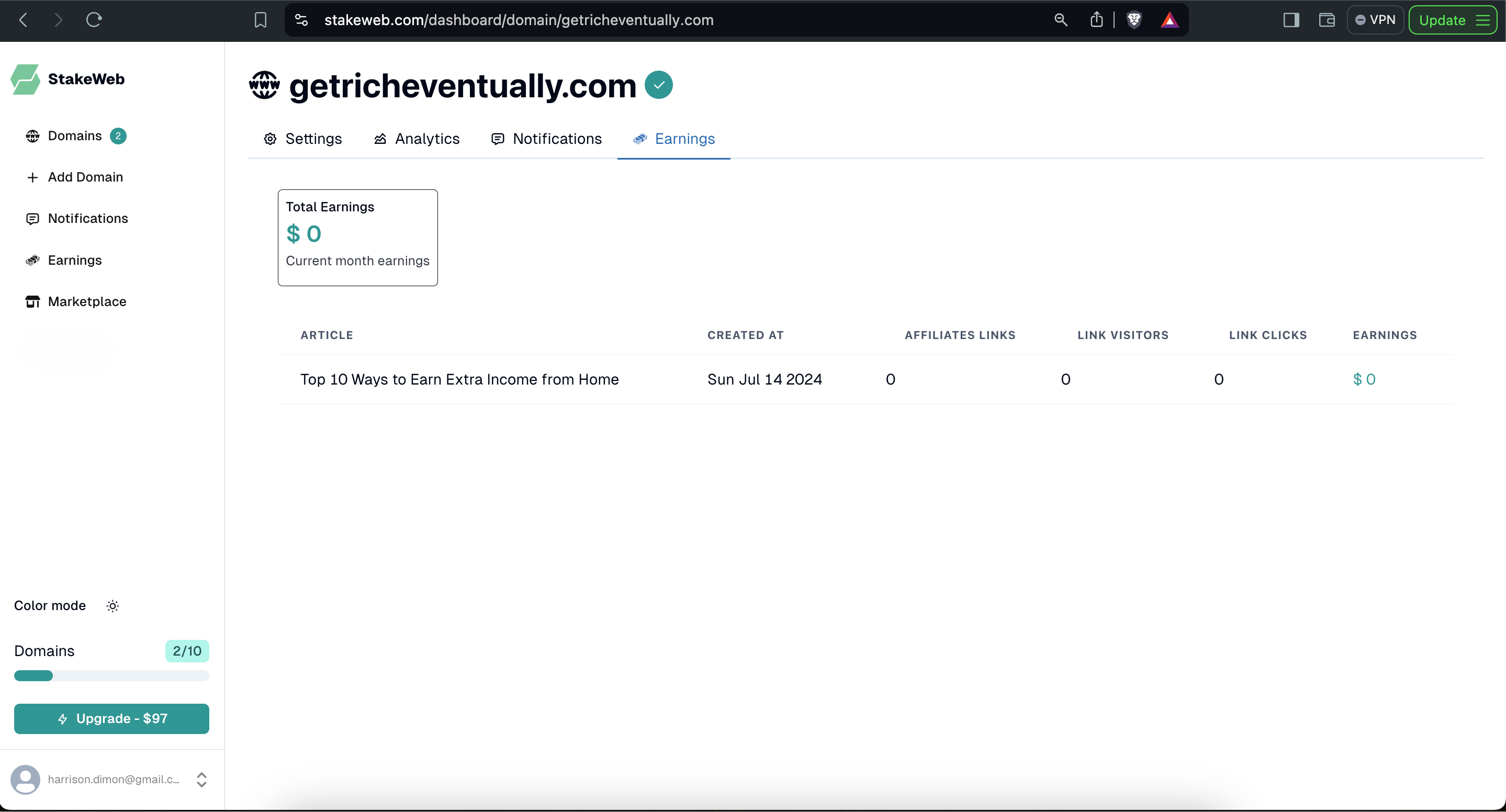
Task: Open the browser sidebar panel icon
Action: click(1291, 20)
